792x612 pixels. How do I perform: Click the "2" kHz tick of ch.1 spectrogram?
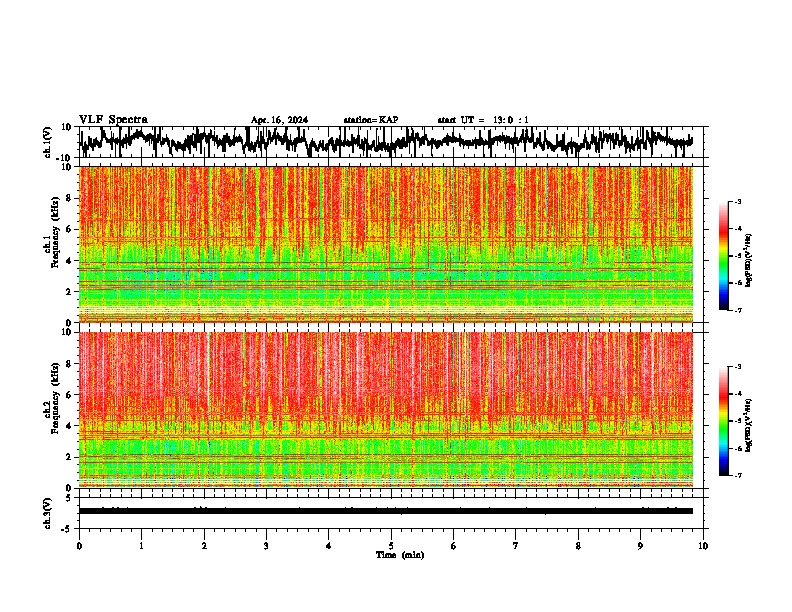69,291
